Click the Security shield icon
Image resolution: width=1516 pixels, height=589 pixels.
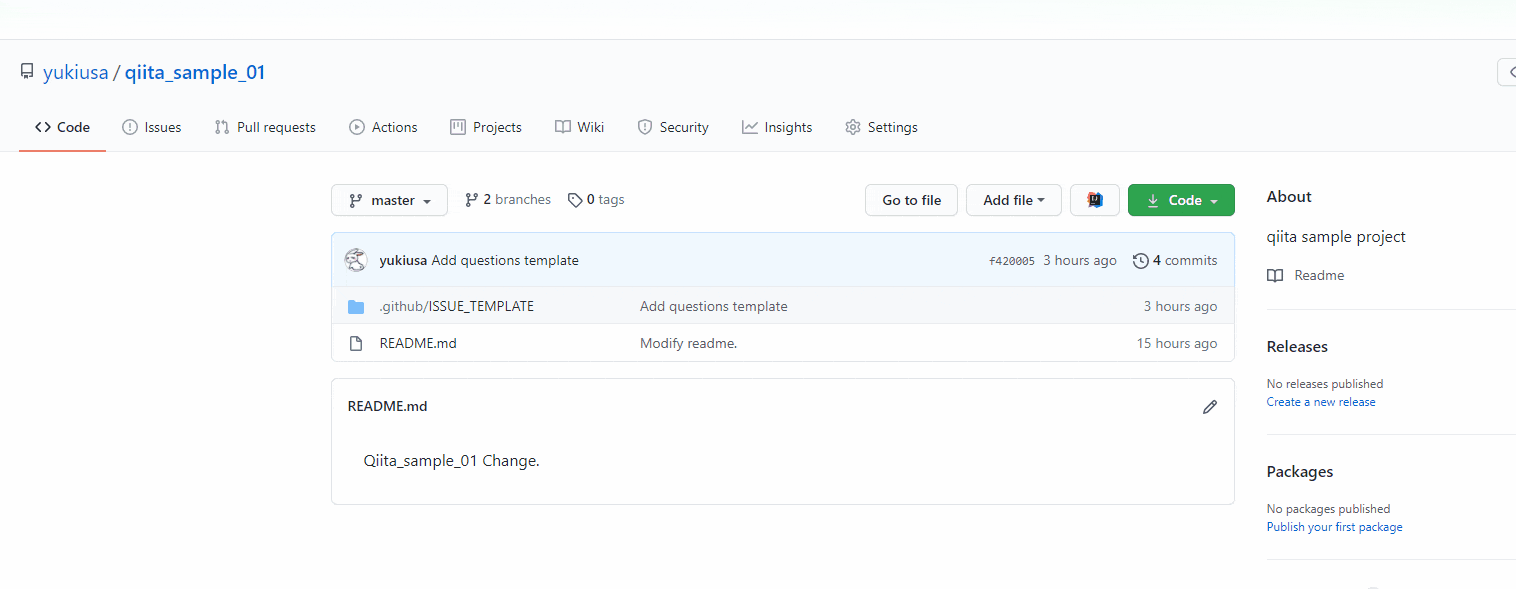point(643,127)
